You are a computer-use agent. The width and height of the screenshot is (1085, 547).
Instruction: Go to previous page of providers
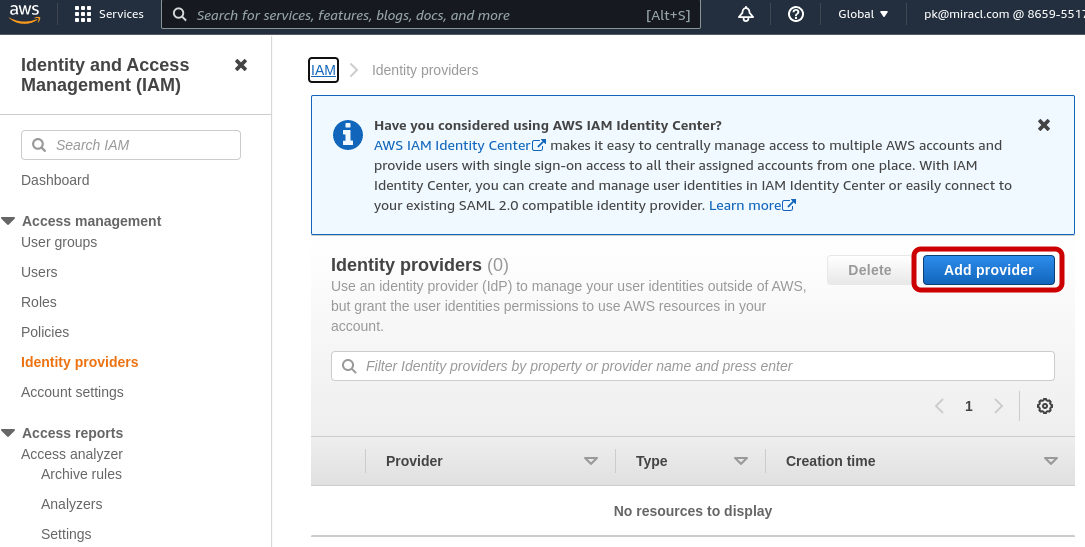pyautogui.click(x=939, y=406)
